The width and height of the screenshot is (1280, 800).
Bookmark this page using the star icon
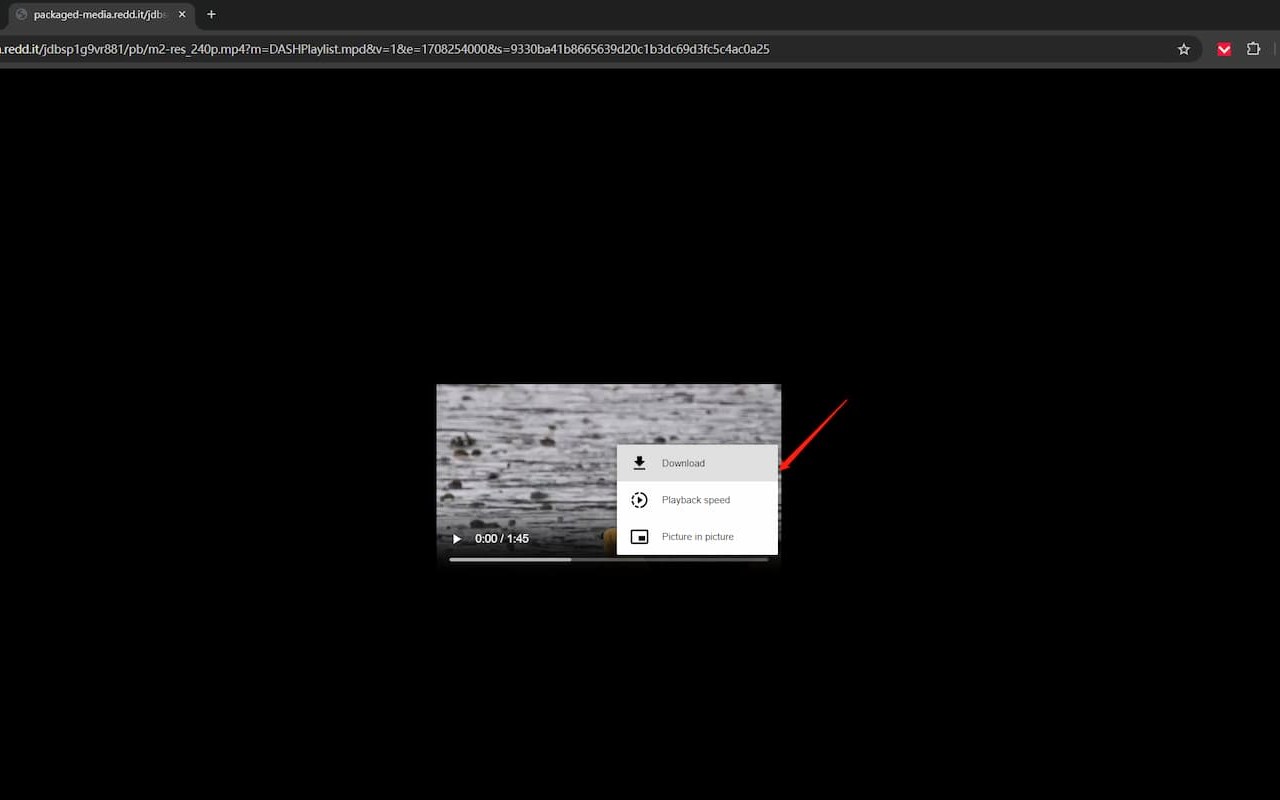pos(1183,48)
